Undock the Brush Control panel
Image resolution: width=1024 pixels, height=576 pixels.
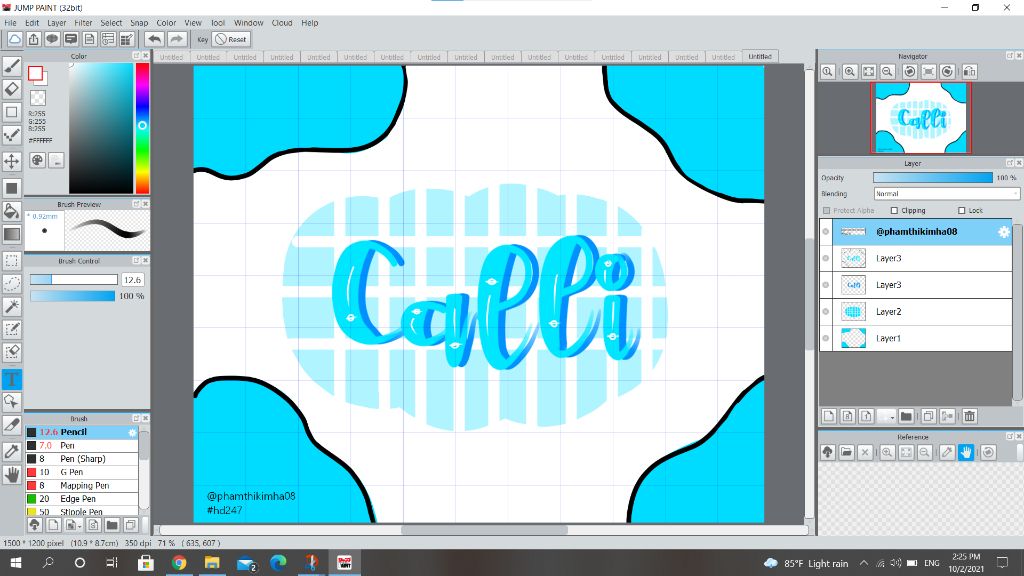136,261
